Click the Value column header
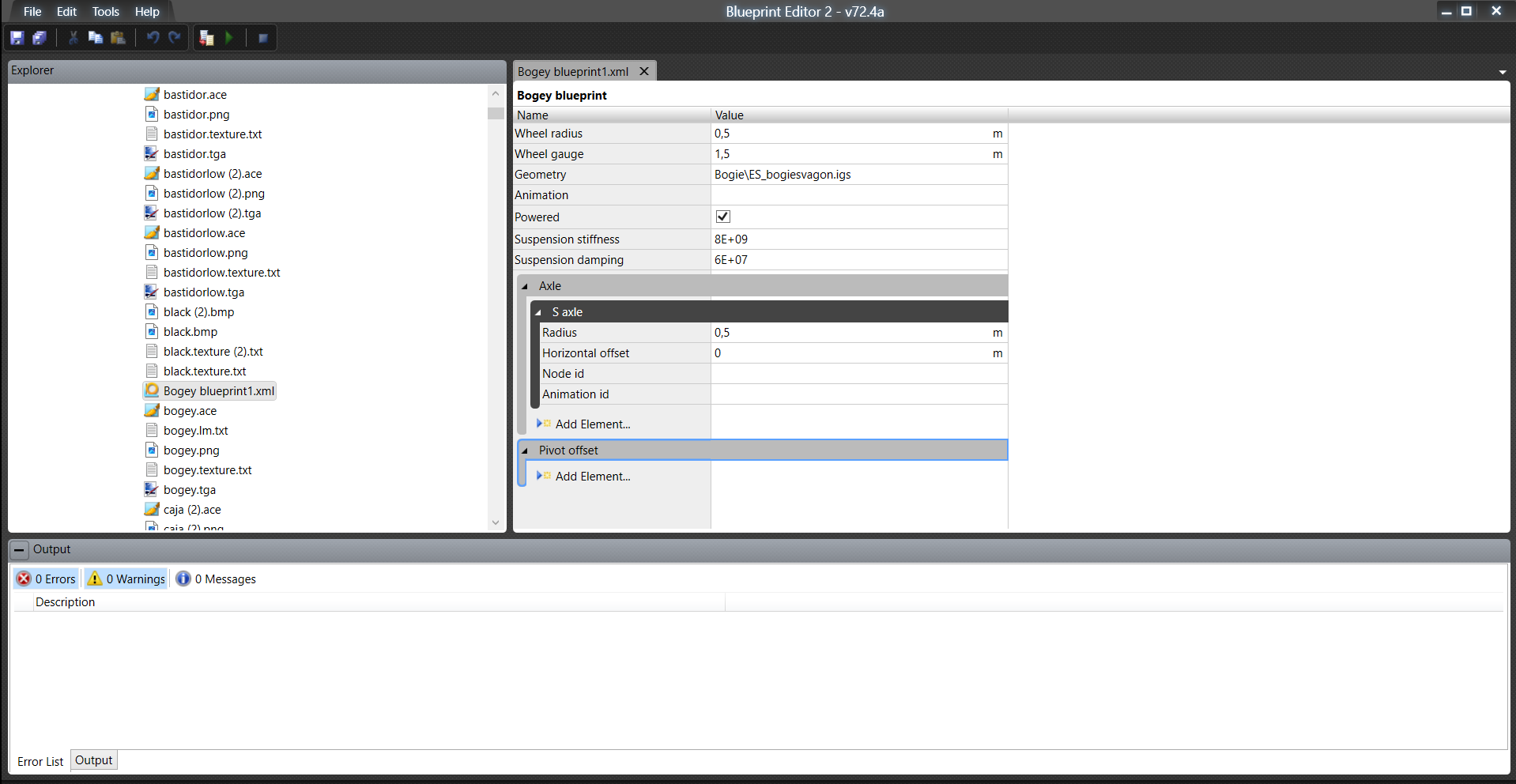The width and height of the screenshot is (1516, 784). click(x=860, y=115)
